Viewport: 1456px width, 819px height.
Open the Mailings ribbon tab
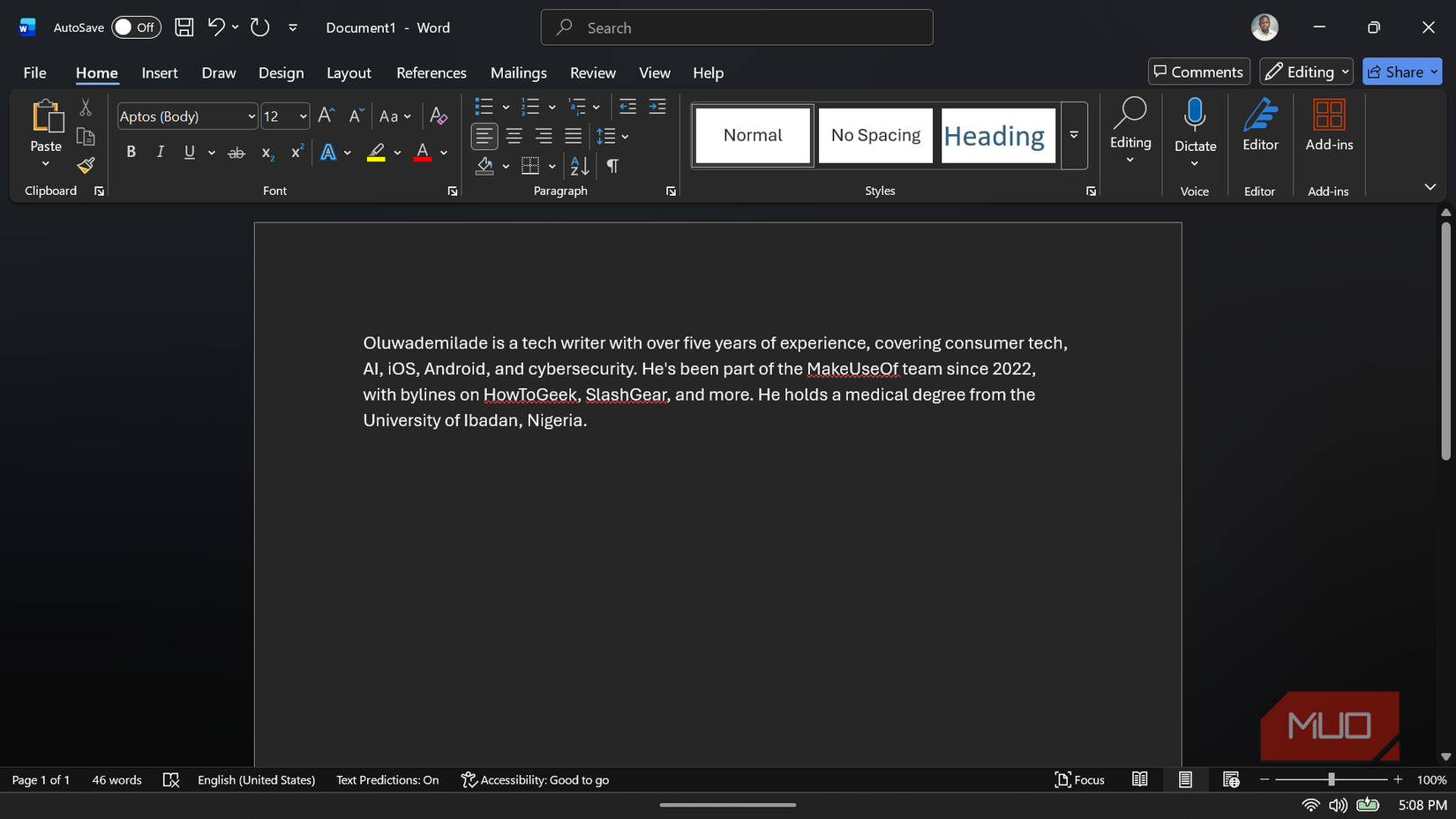[x=518, y=72]
